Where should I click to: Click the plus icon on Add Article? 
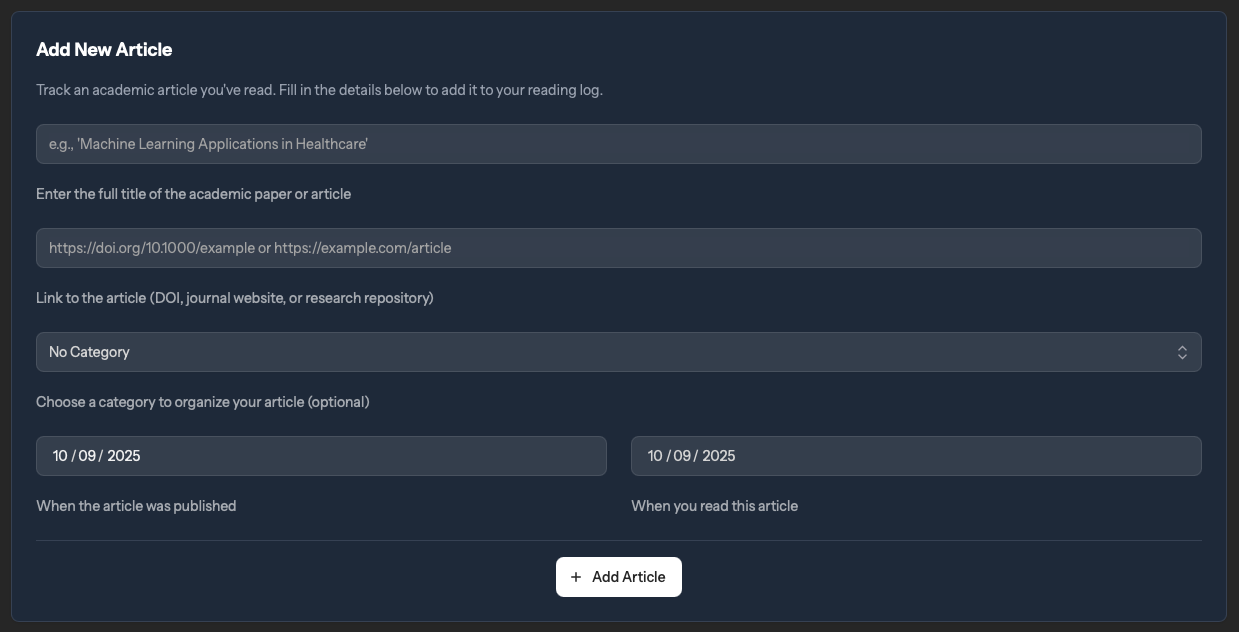tap(575, 576)
